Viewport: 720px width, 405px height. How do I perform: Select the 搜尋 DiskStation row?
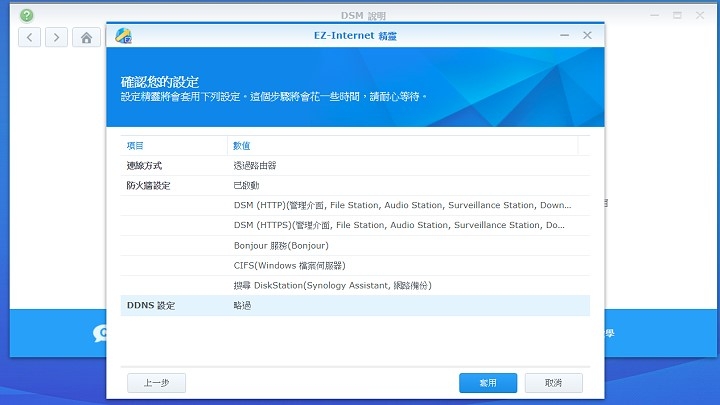pos(355,286)
